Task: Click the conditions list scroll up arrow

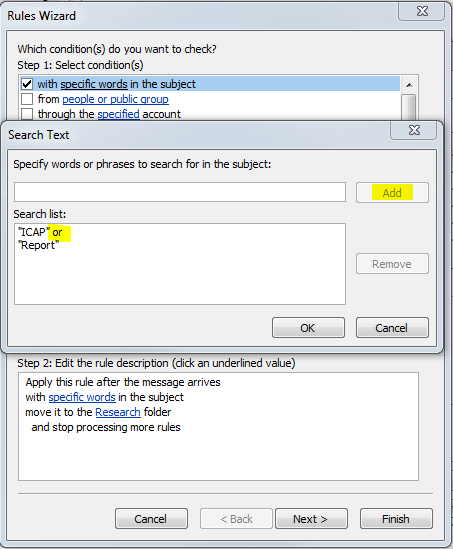Action: (x=409, y=85)
